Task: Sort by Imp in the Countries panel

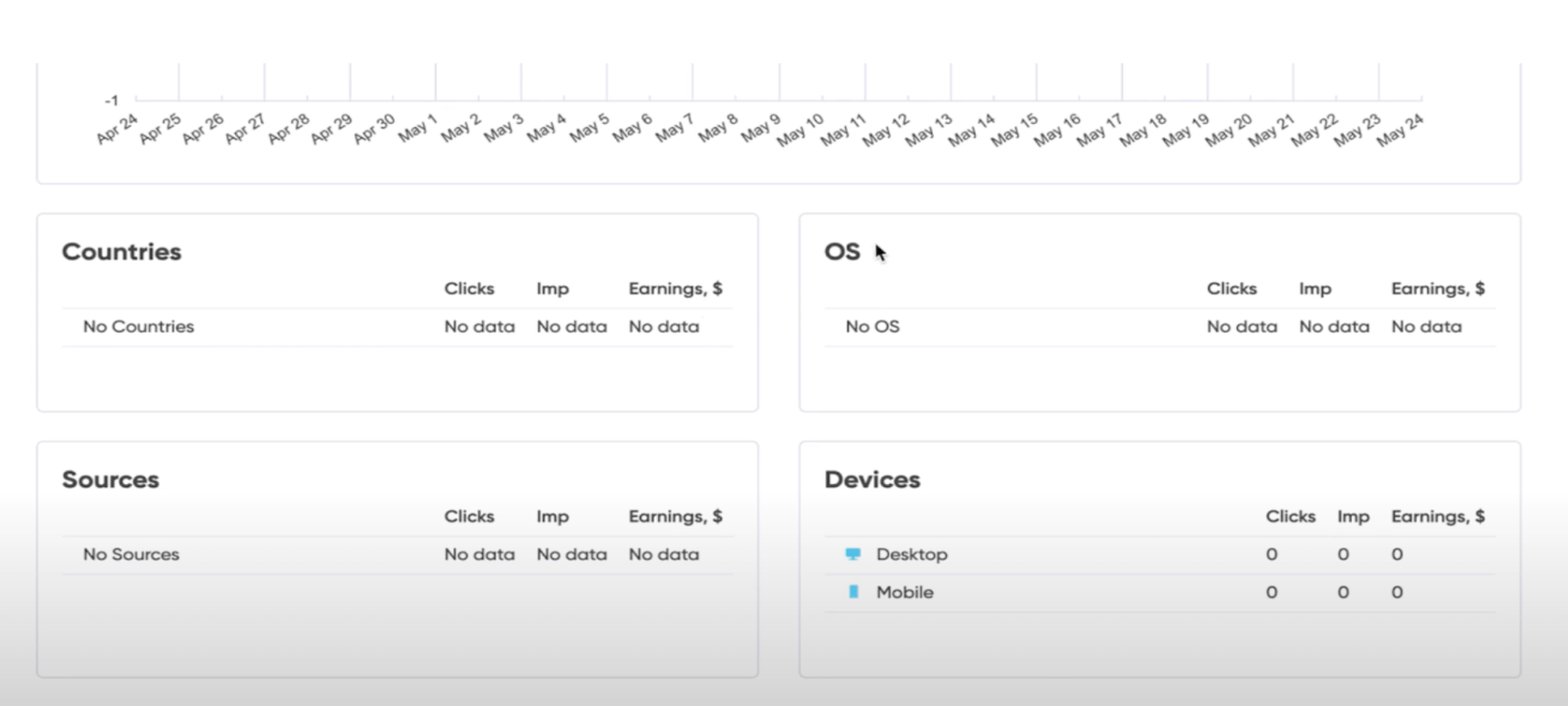Action: (x=552, y=289)
